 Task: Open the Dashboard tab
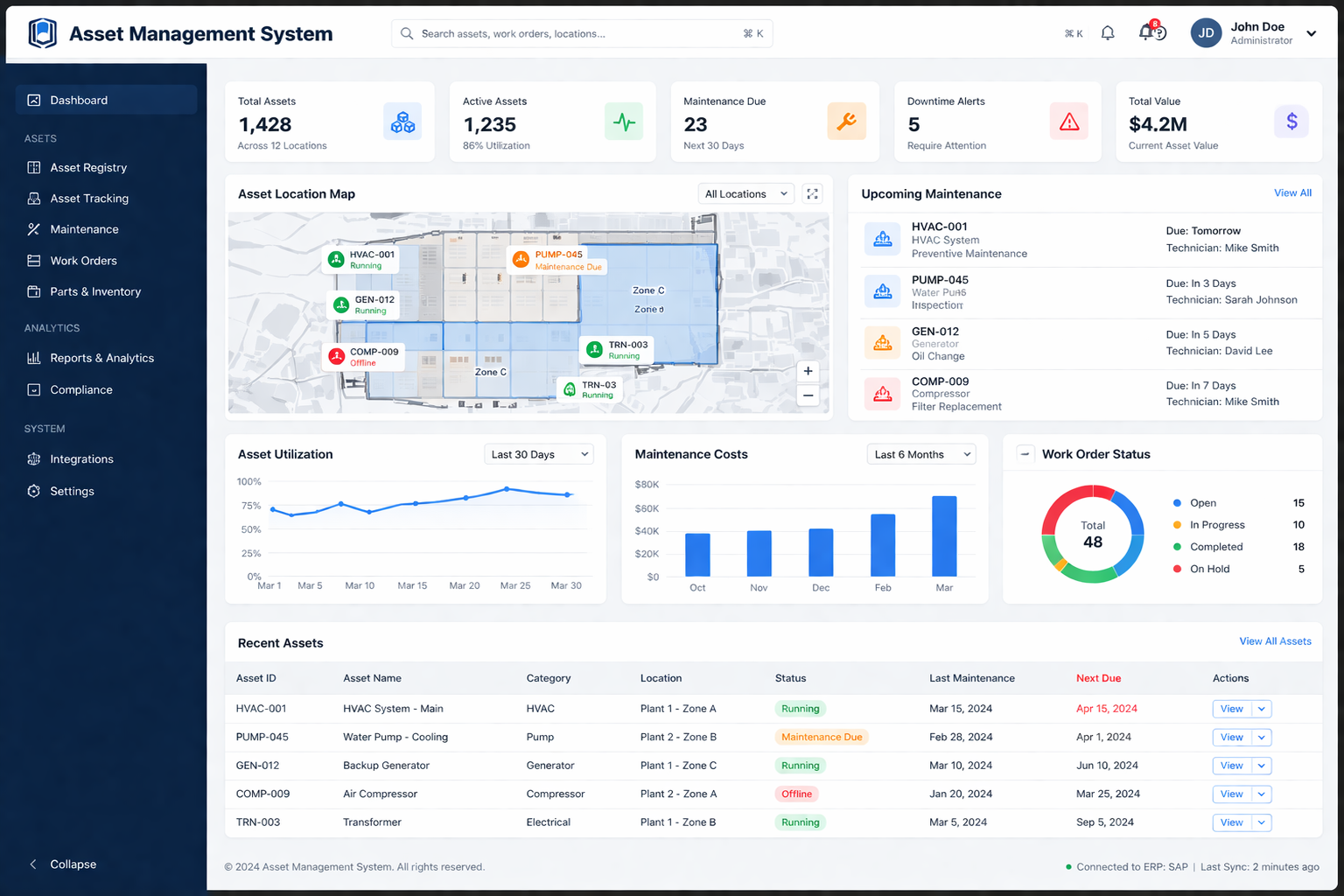coord(80,100)
